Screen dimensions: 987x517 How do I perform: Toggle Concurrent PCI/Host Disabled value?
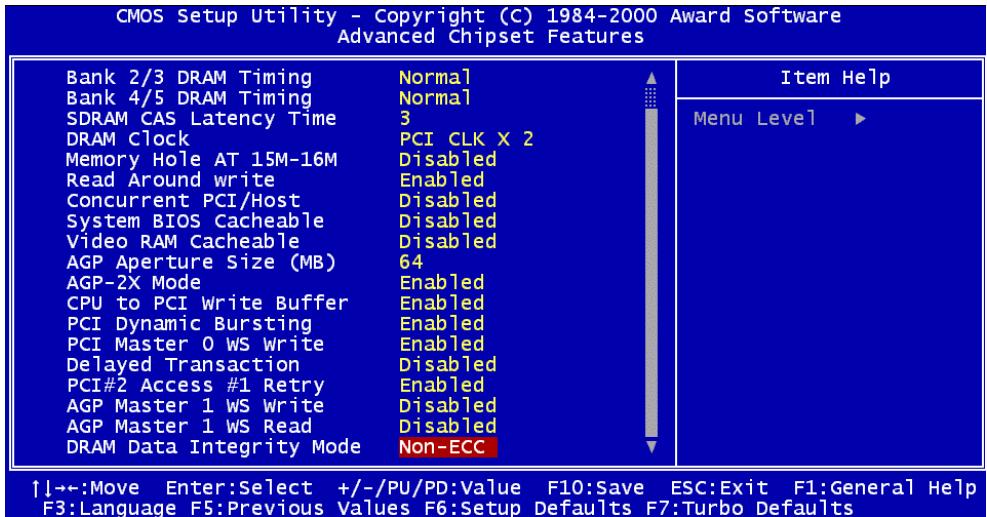[448, 200]
